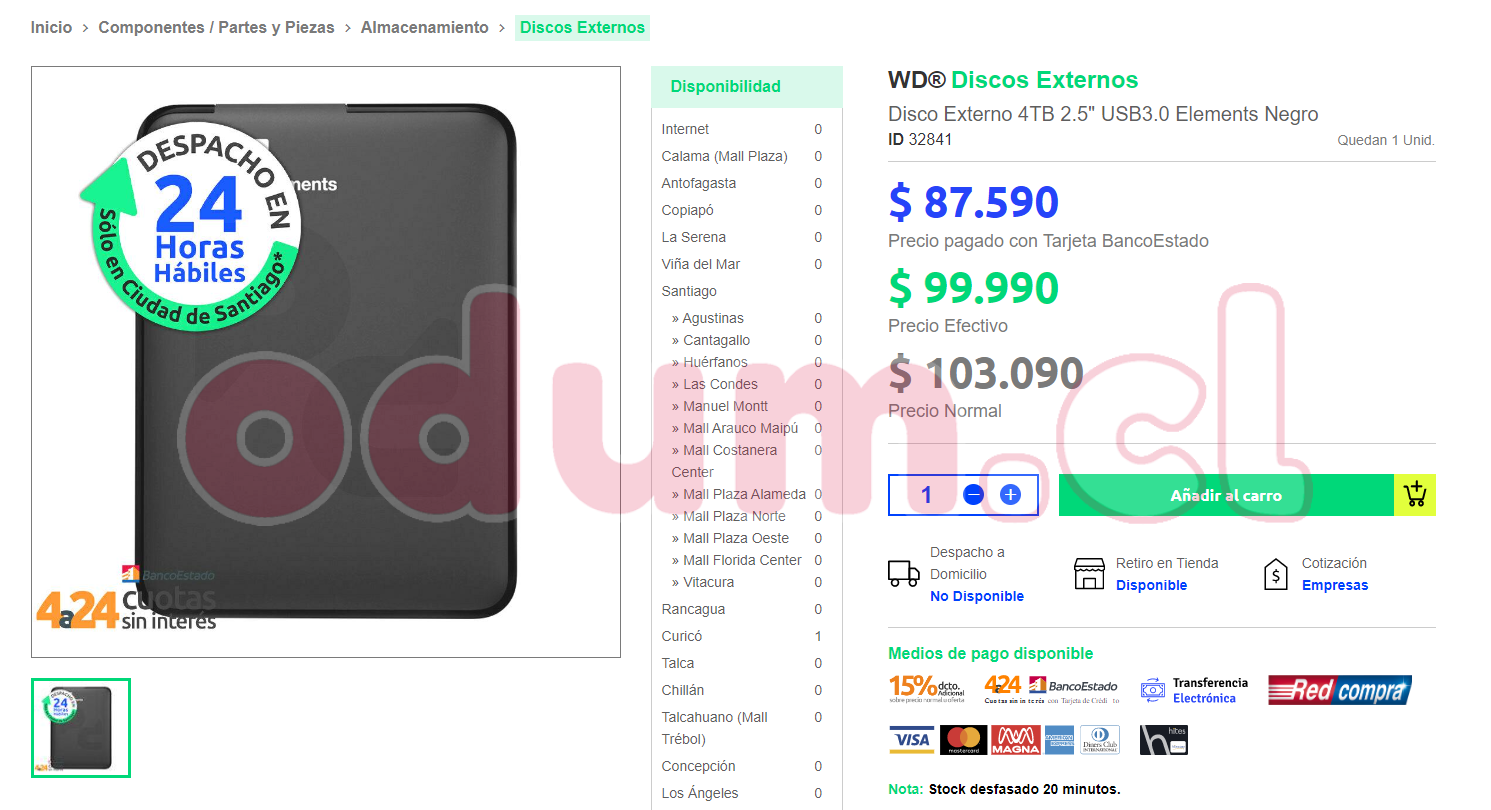
Task: Click the Red compra payment logo
Action: (1340, 690)
